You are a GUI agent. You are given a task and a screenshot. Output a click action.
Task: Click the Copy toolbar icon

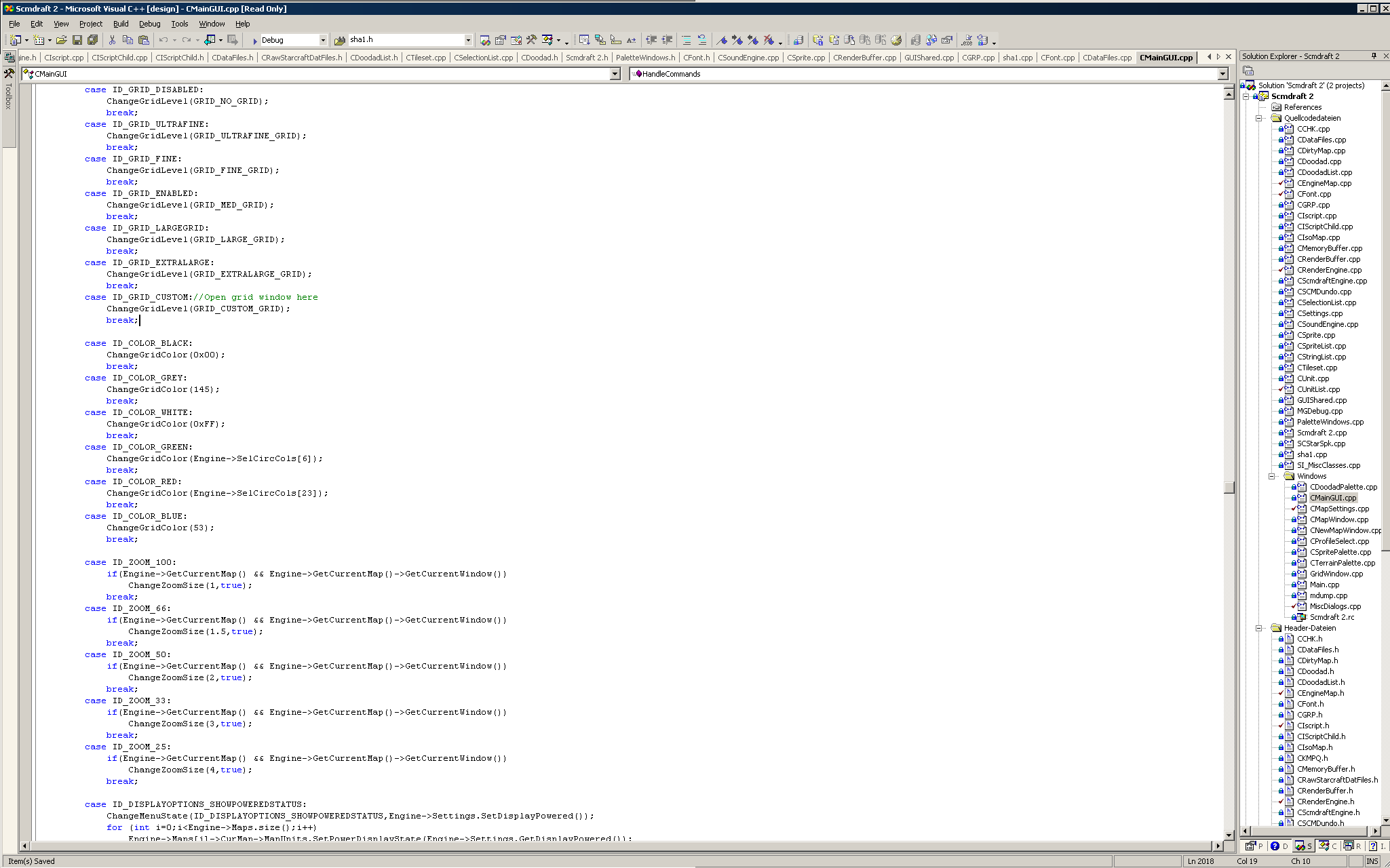point(128,40)
